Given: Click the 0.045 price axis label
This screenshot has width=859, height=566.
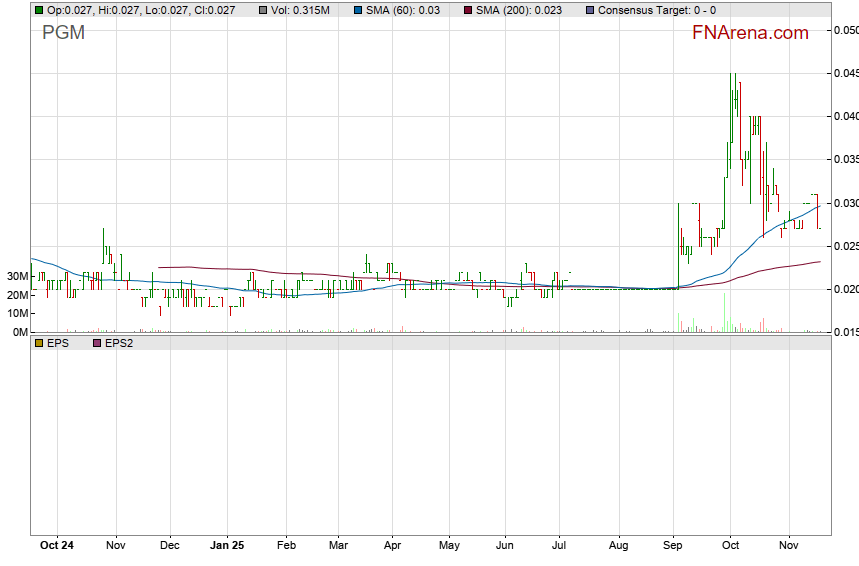Looking at the screenshot, I should tap(846, 73).
